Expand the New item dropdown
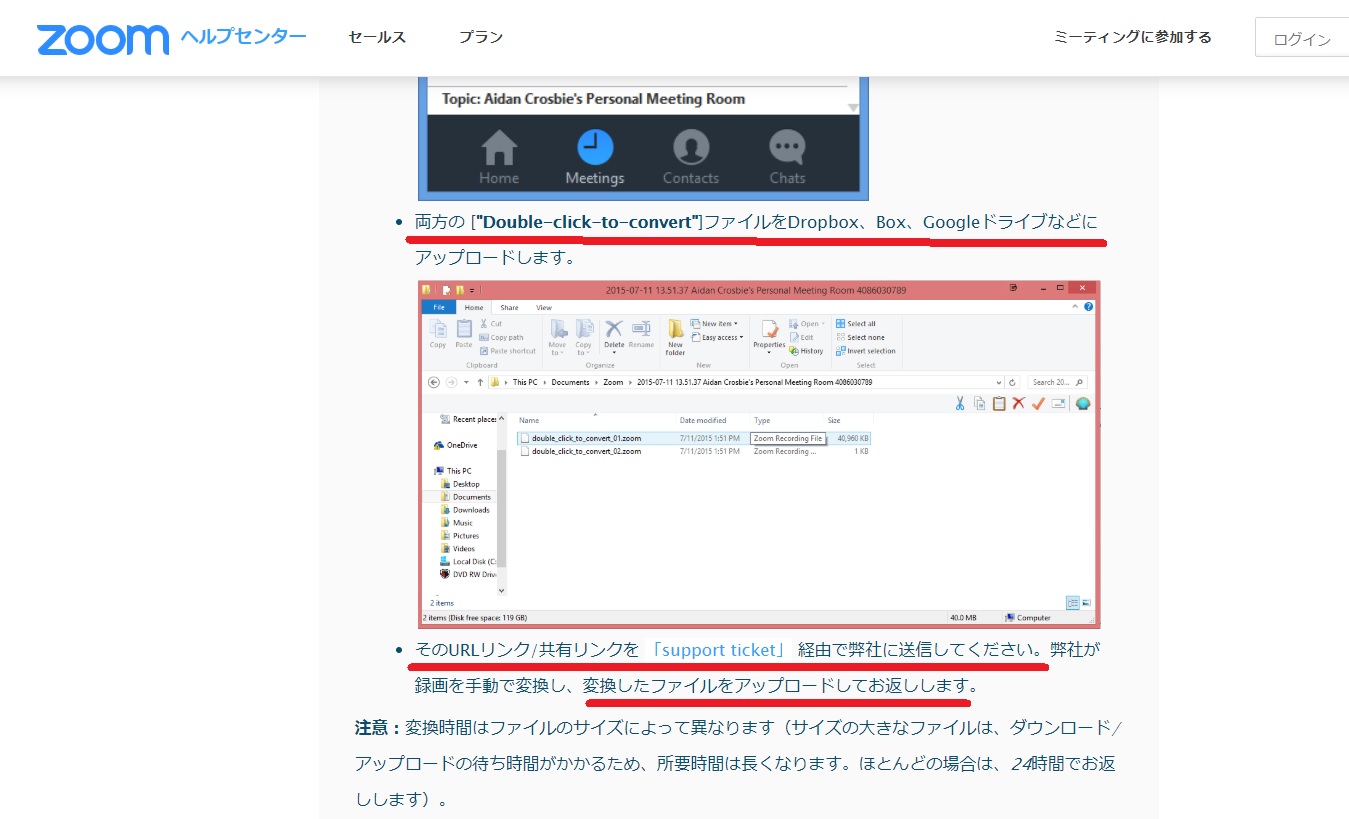This screenshot has height=819, width=1349. click(734, 322)
